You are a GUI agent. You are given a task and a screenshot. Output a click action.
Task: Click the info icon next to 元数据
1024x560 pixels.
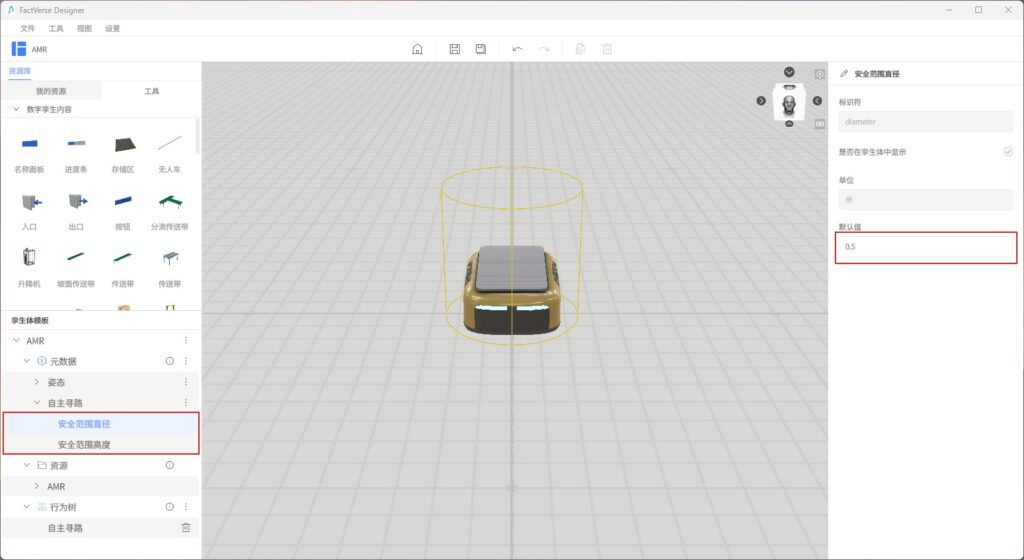pos(169,361)
